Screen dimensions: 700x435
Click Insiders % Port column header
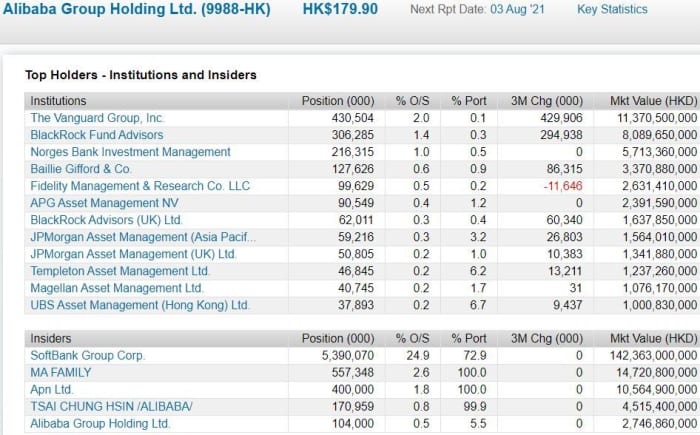click(x=469, y=339)
